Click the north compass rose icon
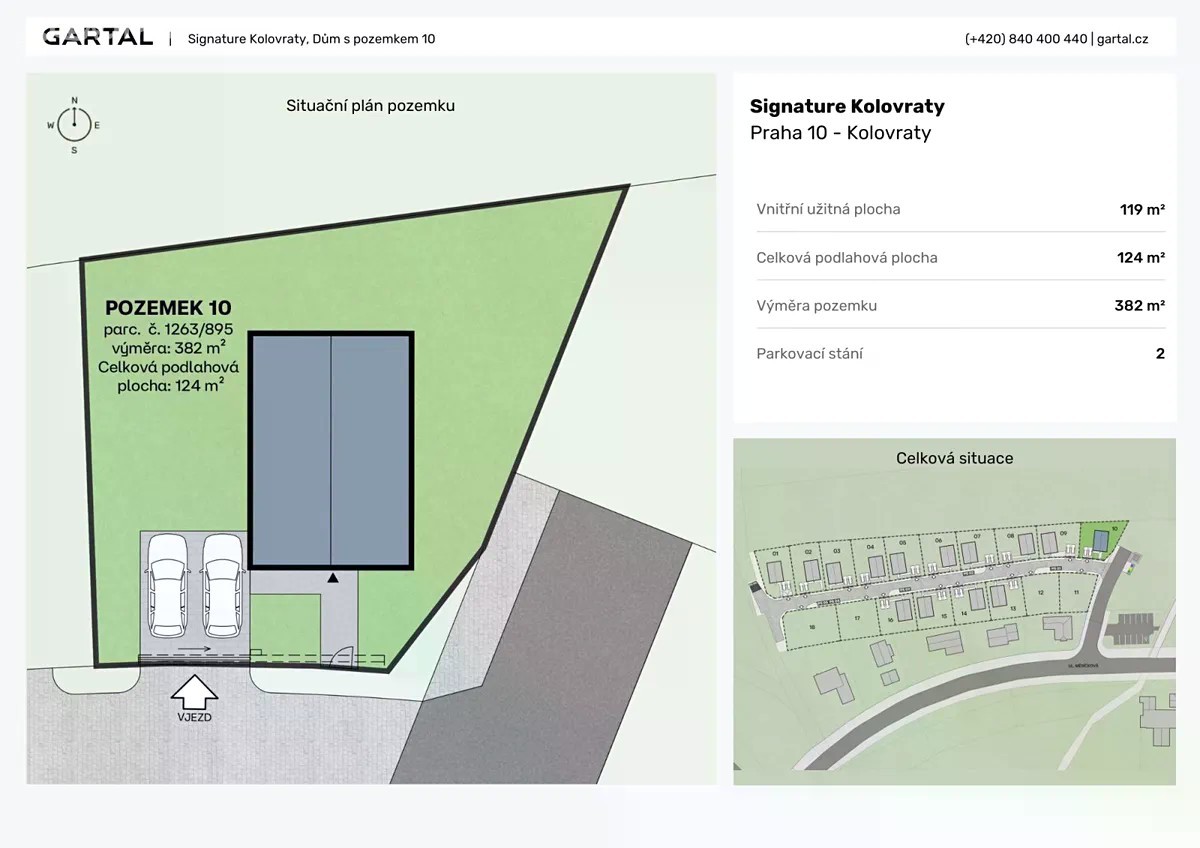Screen dimensions: 1200x848 click(74, 124)
